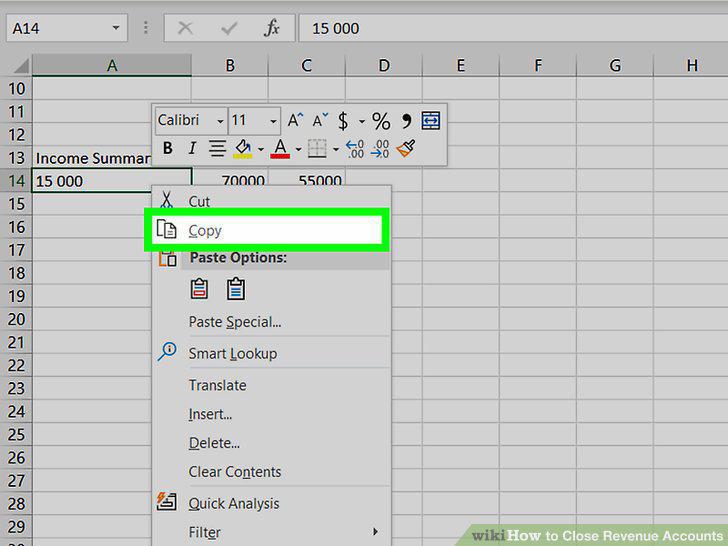Select column E header
728x546 pixels.
coord(461,65)
